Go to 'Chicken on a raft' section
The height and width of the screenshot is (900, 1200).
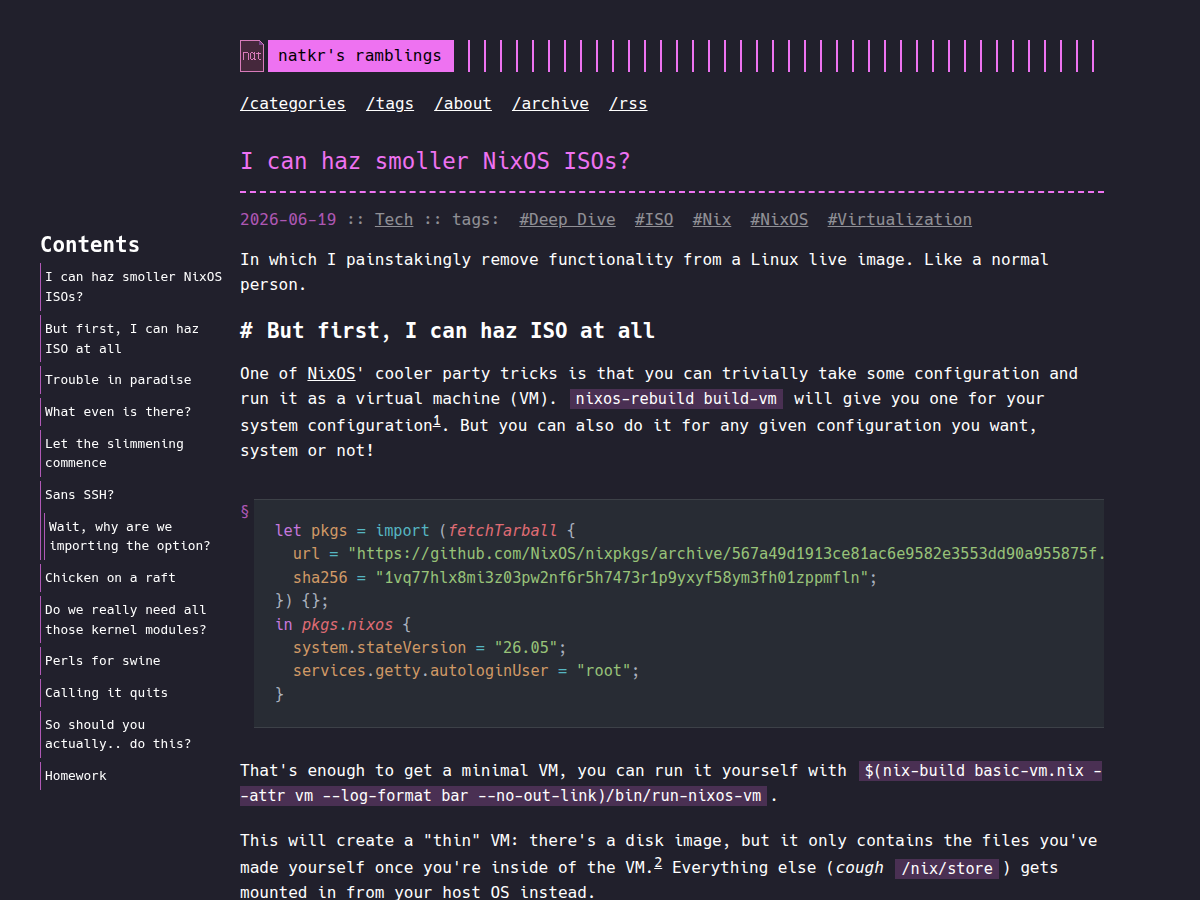pos(110,578)
